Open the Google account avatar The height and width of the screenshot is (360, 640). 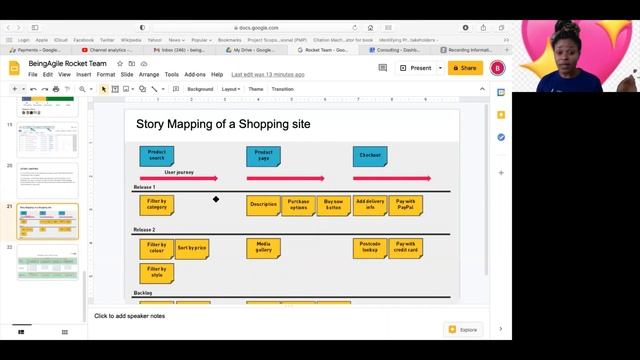coord(497,68)
